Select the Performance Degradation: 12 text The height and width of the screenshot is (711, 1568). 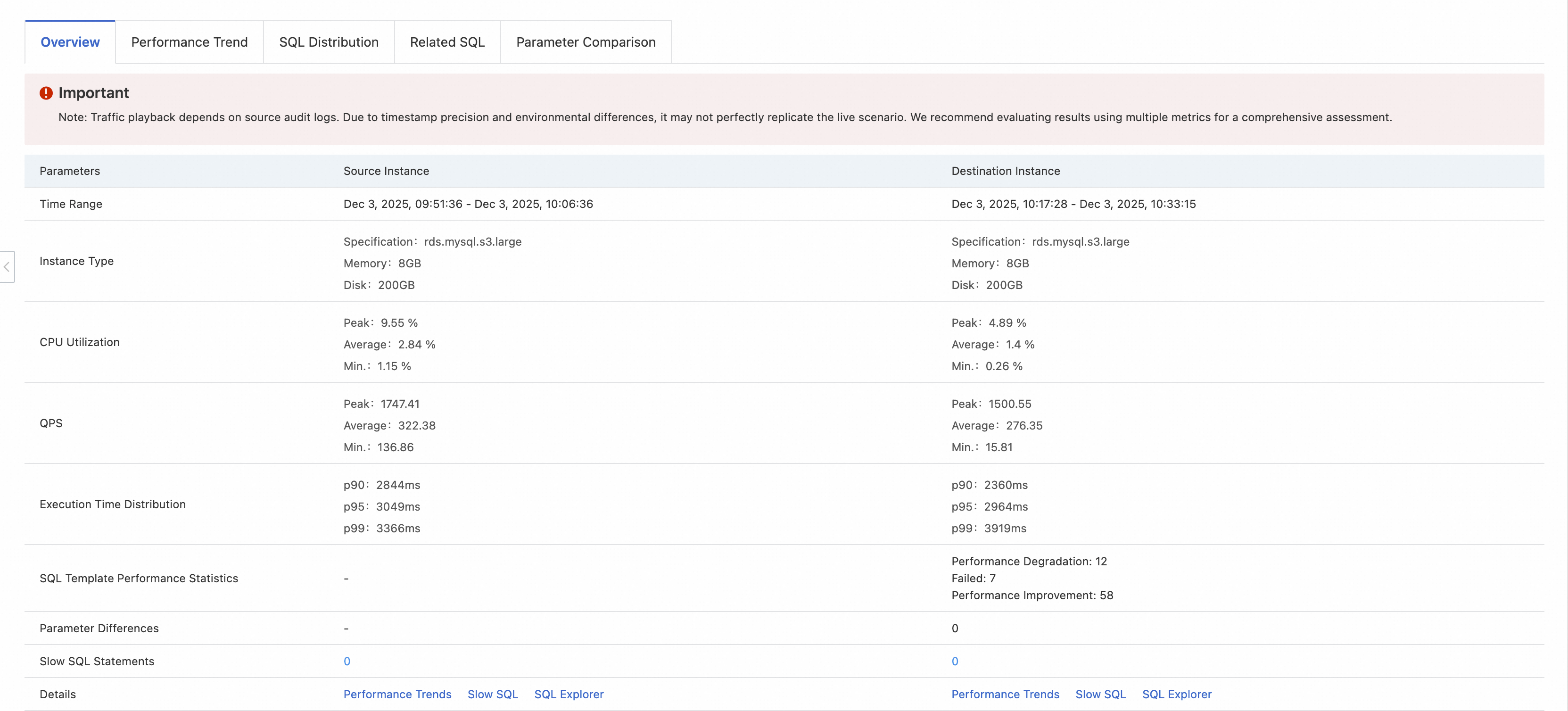[x=1029, y=561]
